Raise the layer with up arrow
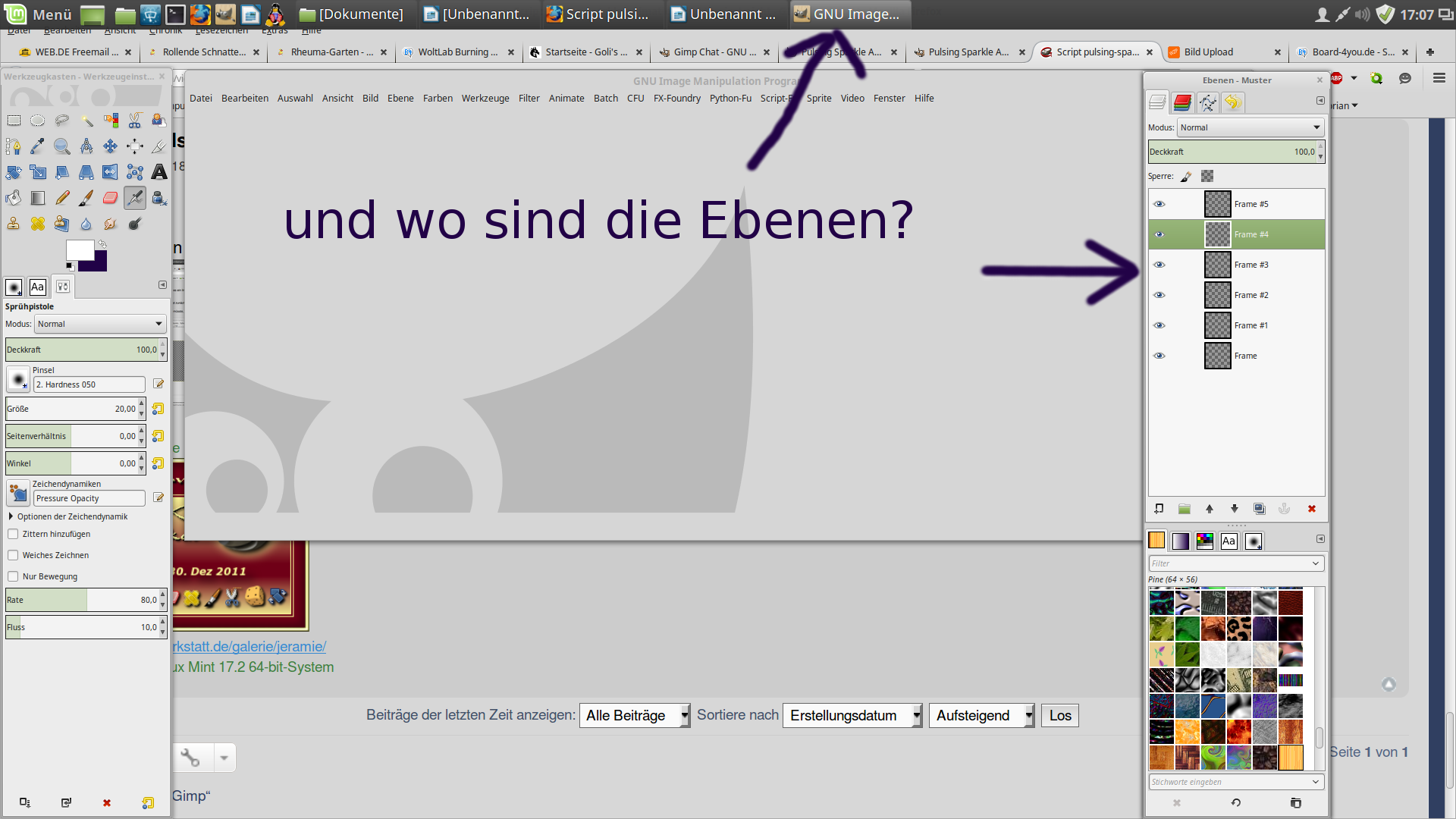 pos(1210,509)
